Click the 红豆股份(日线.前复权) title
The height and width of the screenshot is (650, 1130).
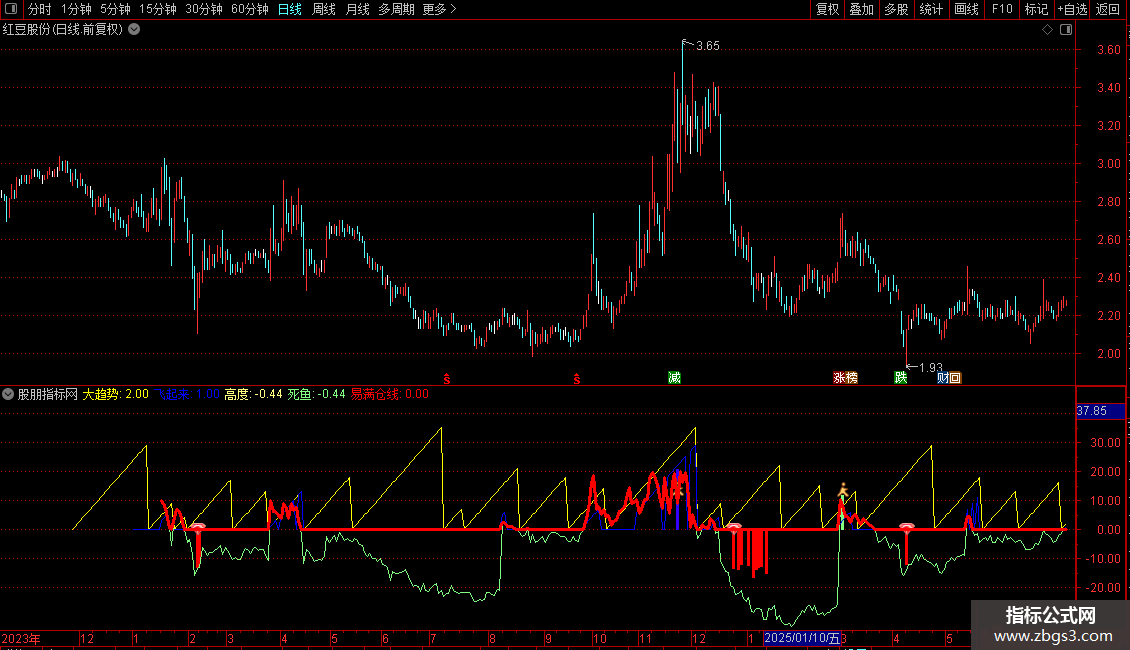(63, 30)
